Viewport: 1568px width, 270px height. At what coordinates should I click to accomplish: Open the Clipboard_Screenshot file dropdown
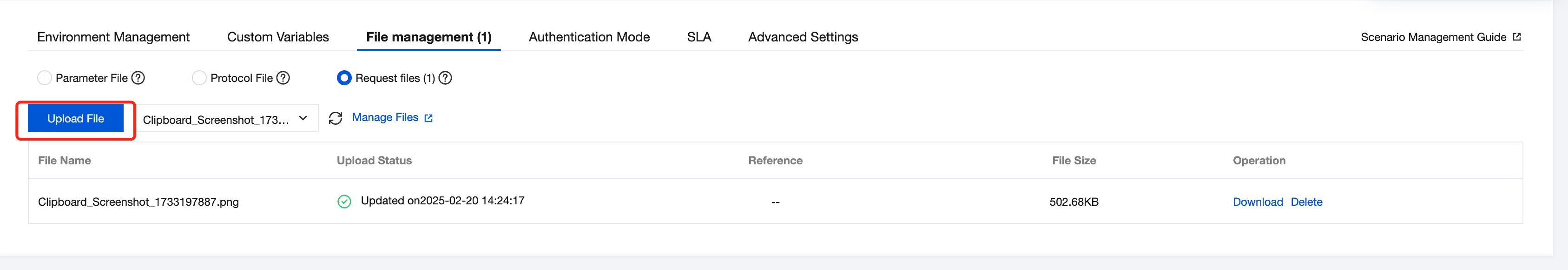[x=226, y=119]
